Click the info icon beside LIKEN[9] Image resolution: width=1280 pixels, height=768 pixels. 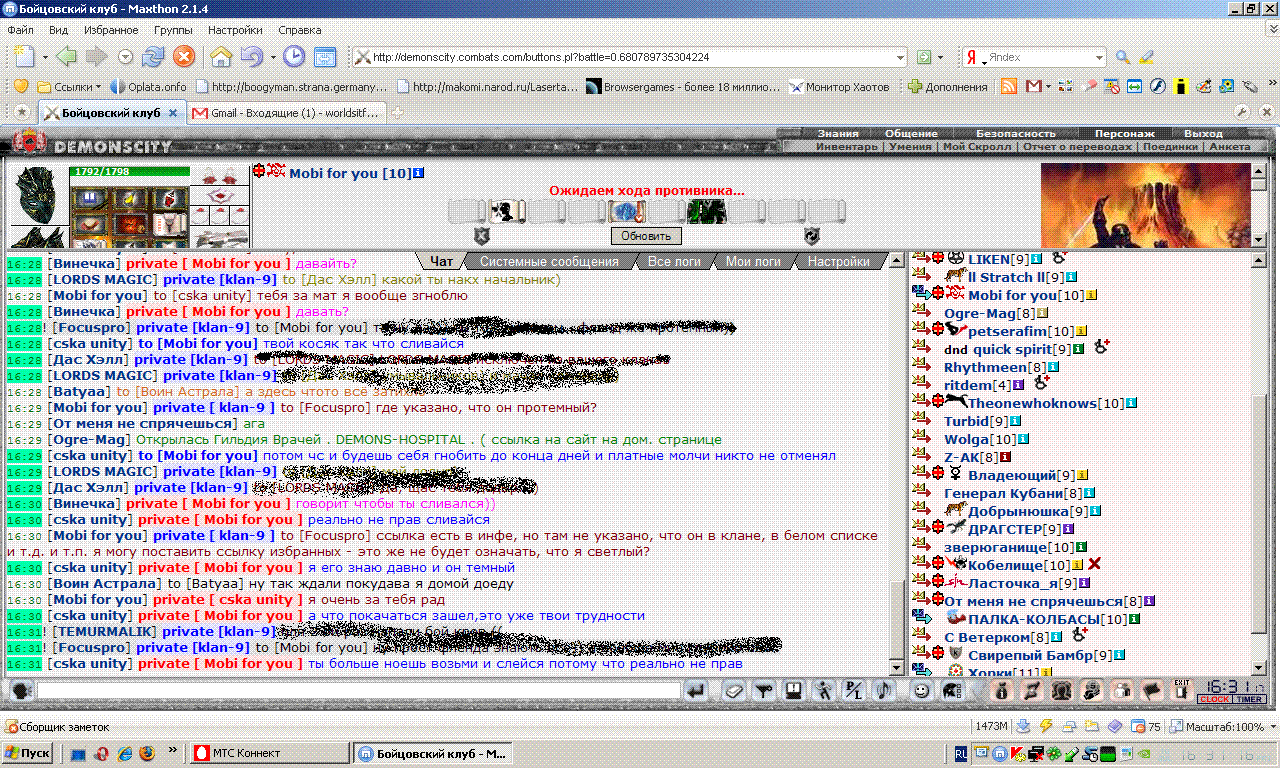tap(1038, 260)
